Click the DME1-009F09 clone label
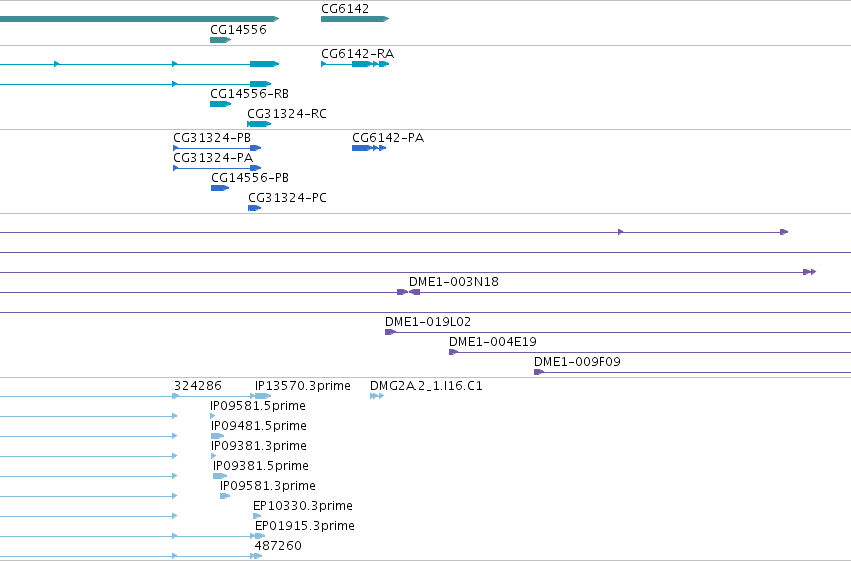This screenshot has height=561, width=851. point(577,362)
